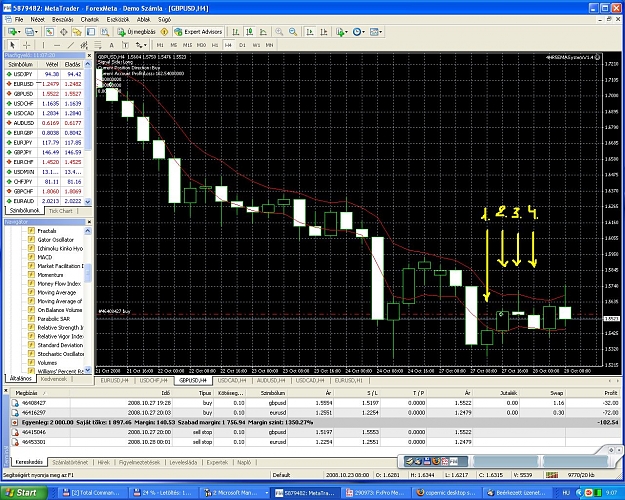Select the MACD indicator in Navigator

coord(45,257)
